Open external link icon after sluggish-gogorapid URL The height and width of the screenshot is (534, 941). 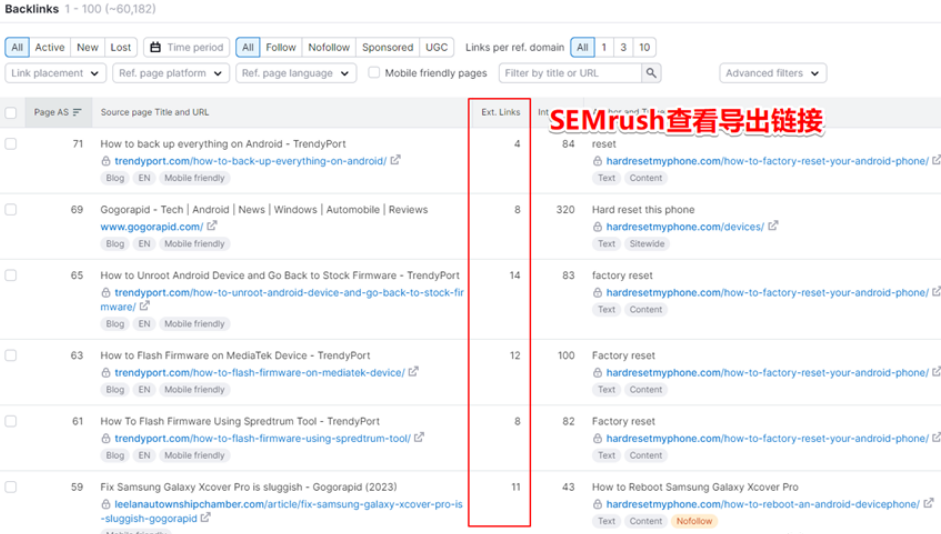point(205,517)
